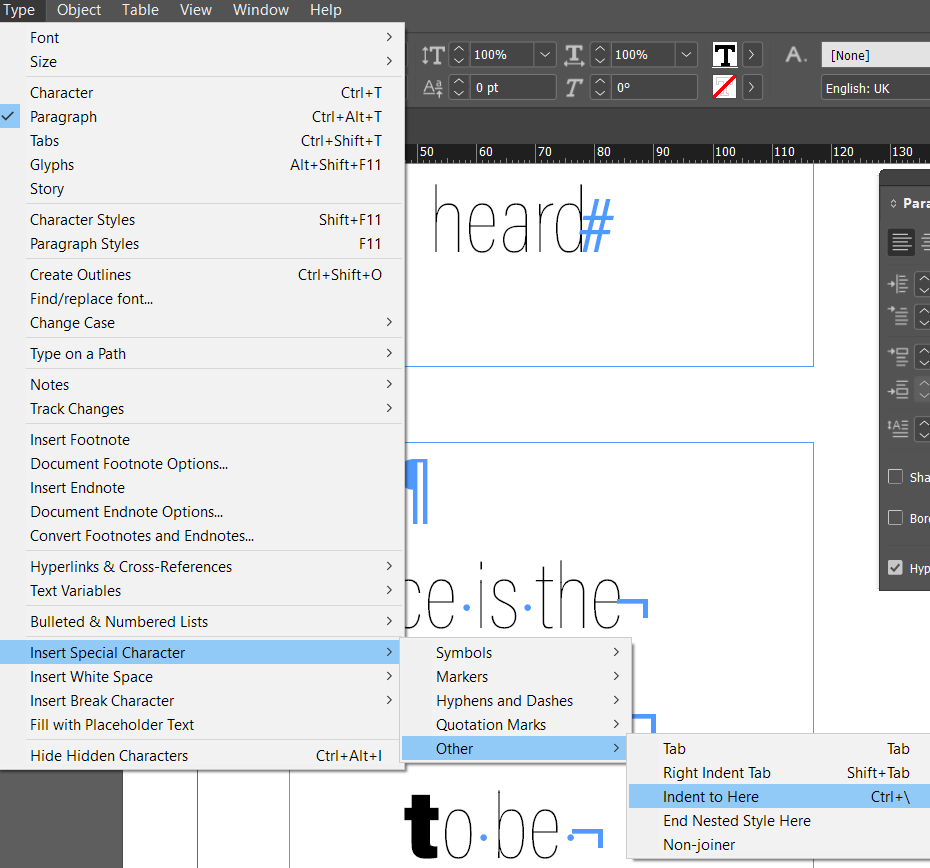Click the text stroke none swatch

click(x=725, y=88)
